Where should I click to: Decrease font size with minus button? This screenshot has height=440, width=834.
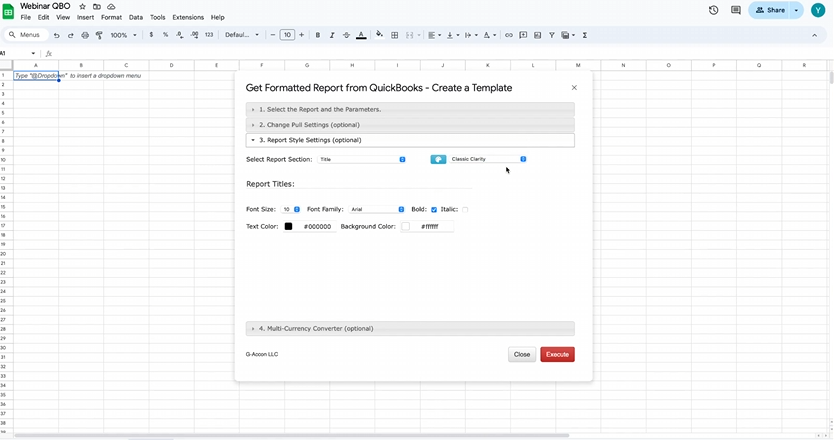tap(273, 35)
